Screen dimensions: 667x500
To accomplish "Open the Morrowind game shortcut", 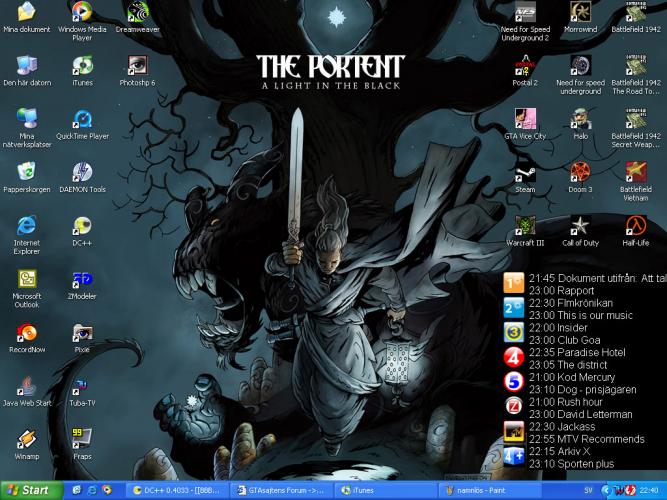I will click(x=580, y=13).
